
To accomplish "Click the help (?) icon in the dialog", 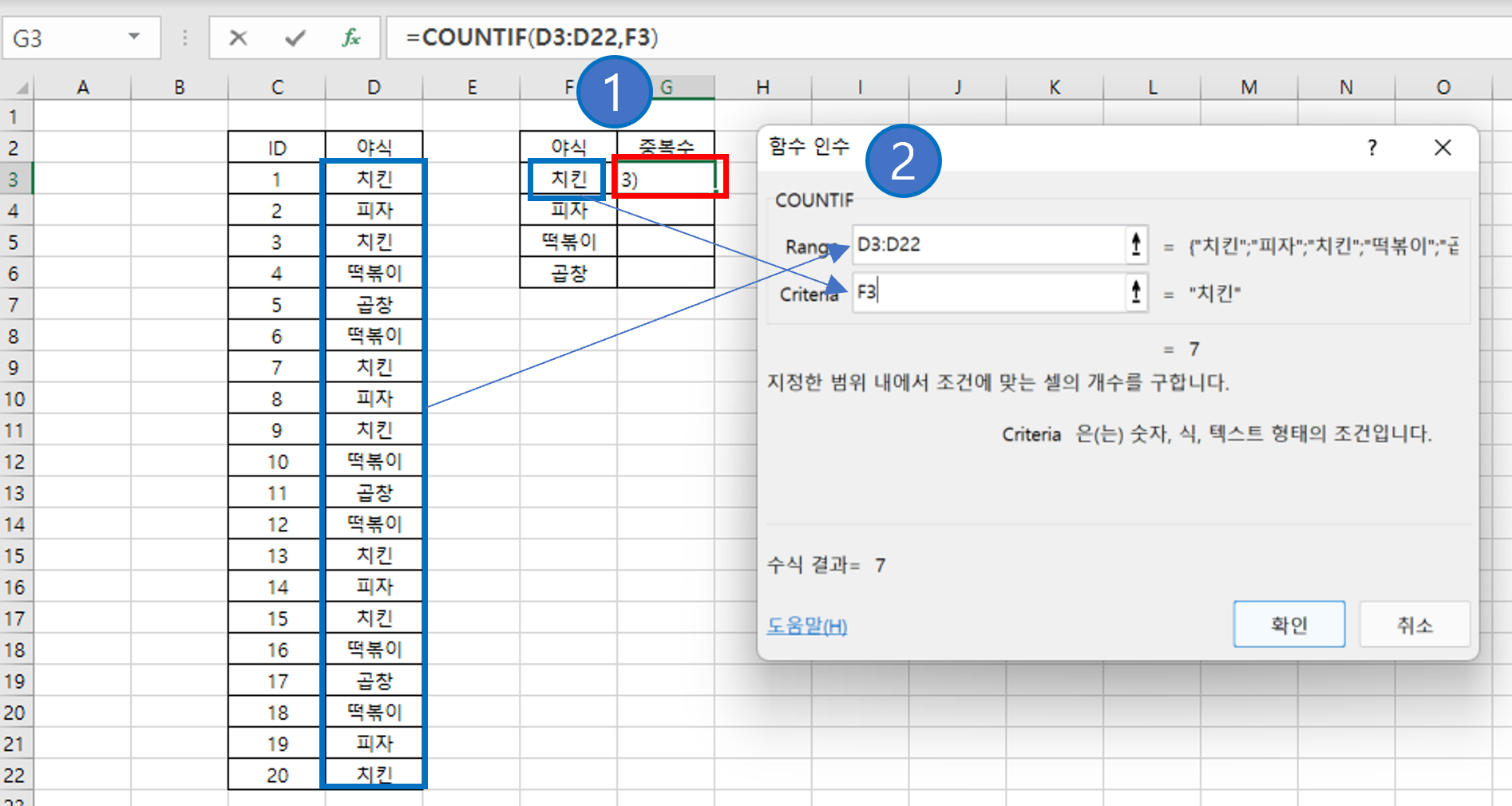I will pos(1371,148).
